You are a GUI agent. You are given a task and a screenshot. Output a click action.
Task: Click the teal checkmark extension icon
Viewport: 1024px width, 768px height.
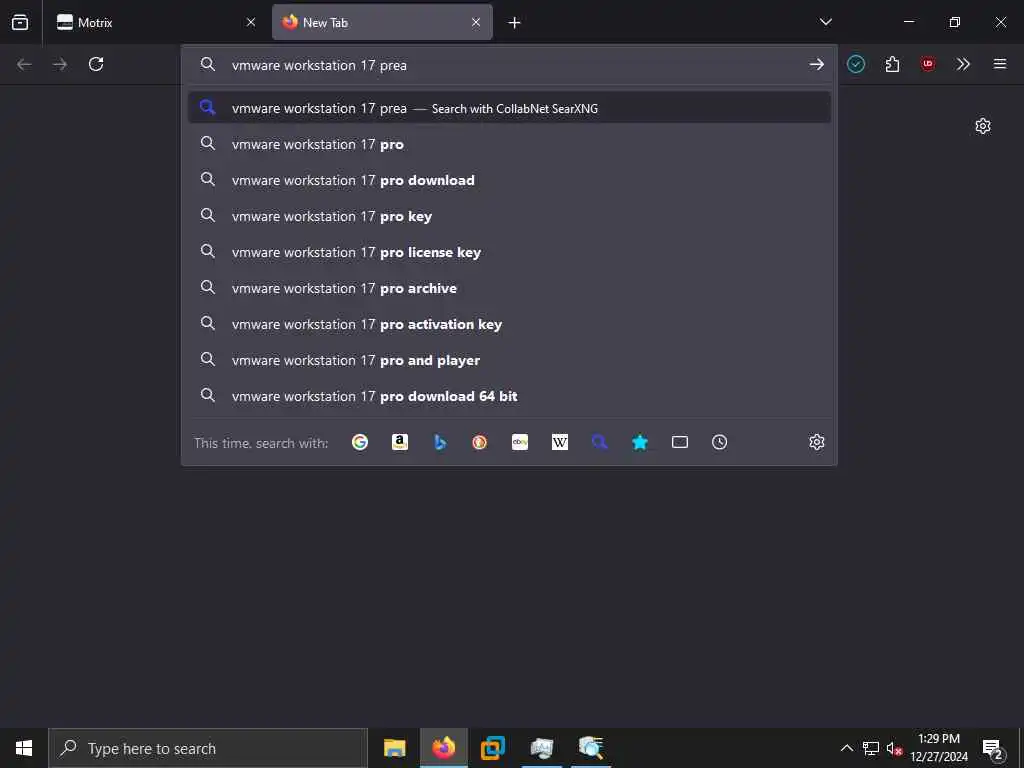856,64
